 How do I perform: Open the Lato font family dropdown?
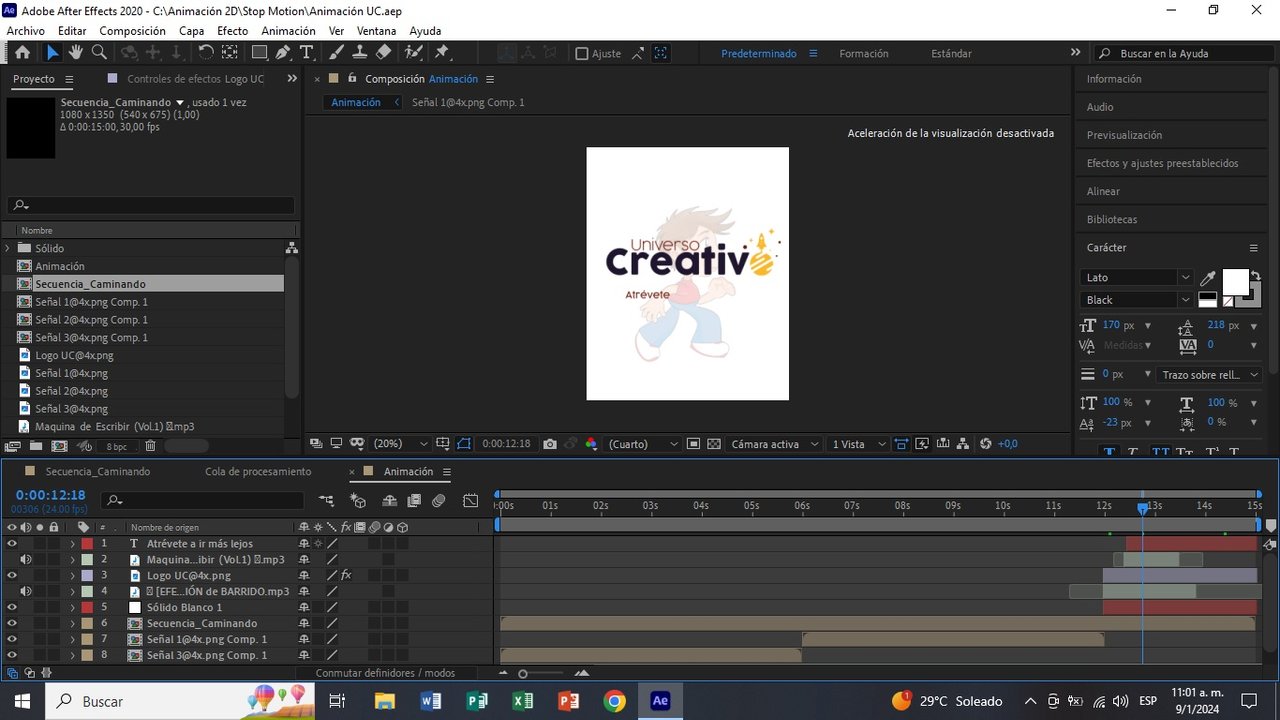(x=1137, y=278)
